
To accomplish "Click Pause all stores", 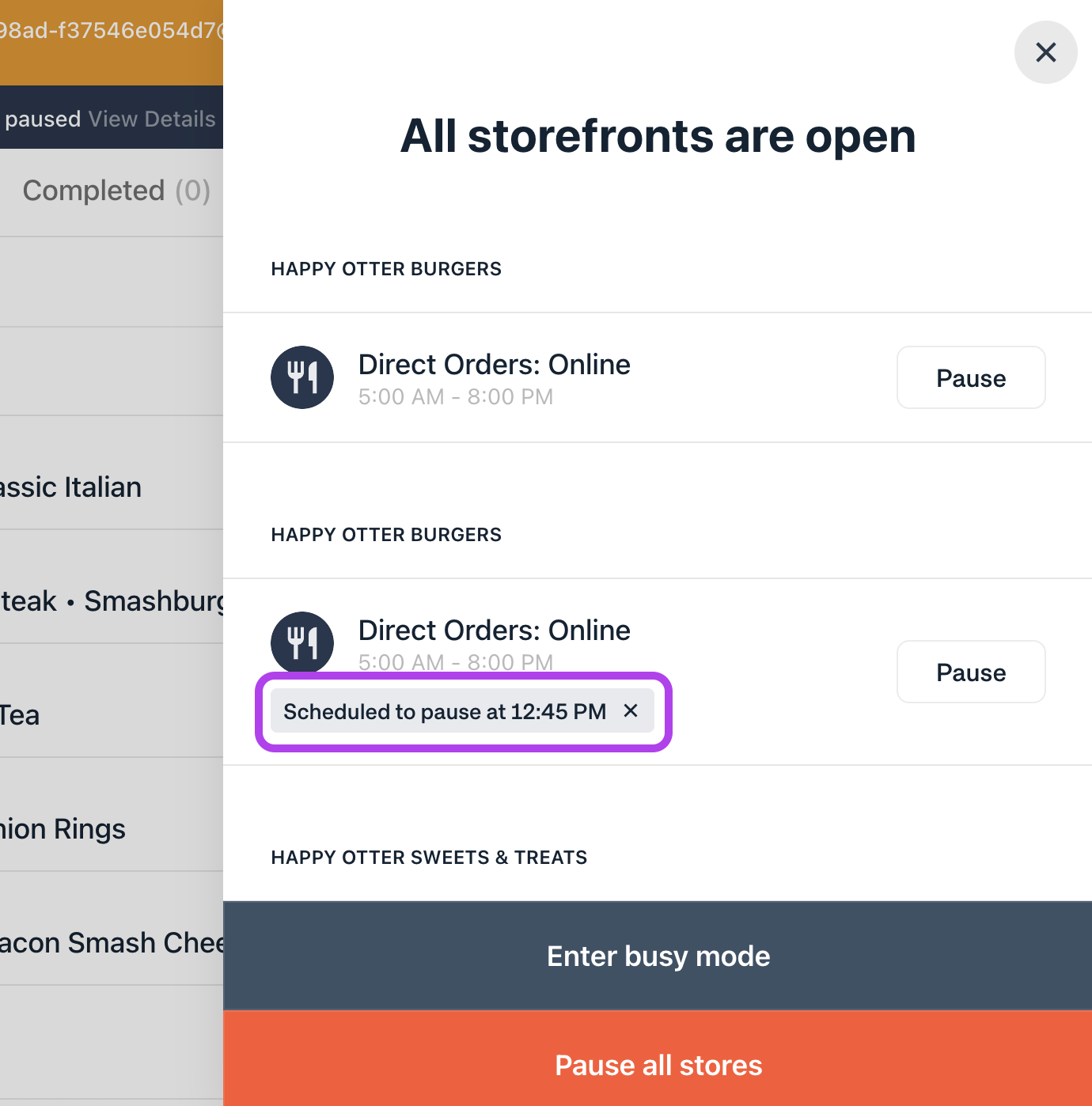I will pos(658,1065).
